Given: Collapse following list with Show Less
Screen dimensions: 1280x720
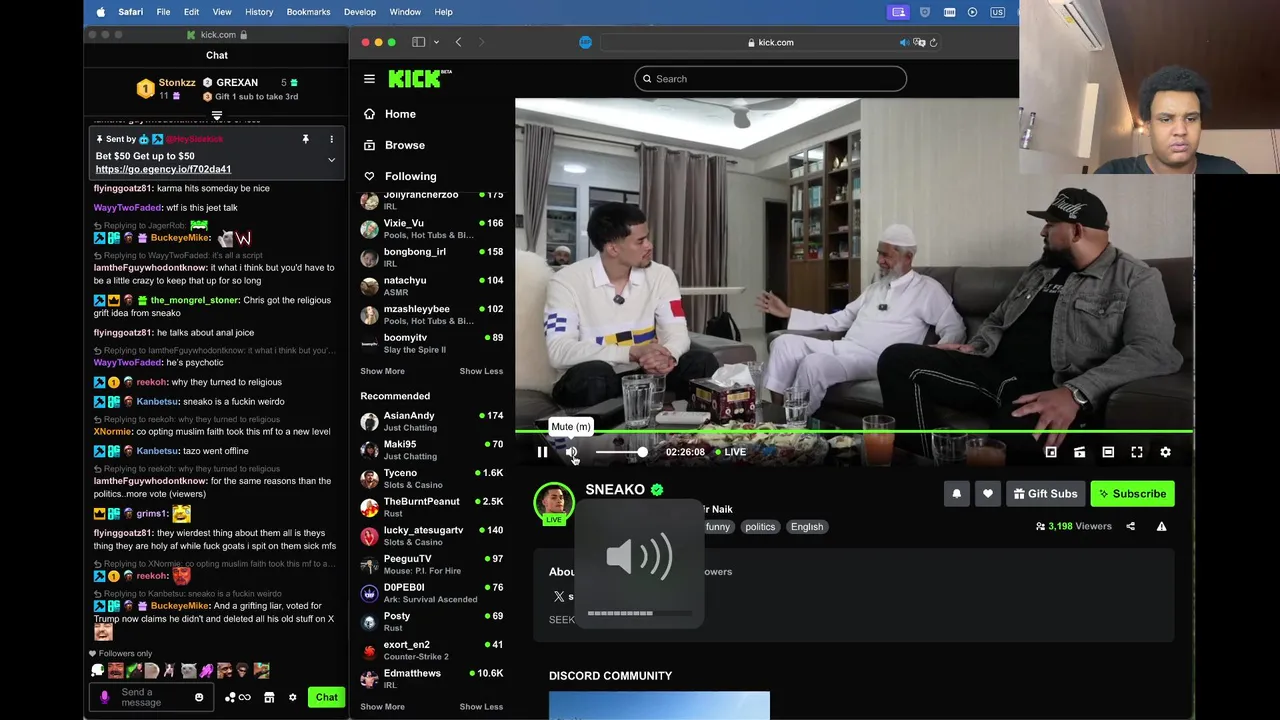Looking at the screenshot, I should point(481,371).
